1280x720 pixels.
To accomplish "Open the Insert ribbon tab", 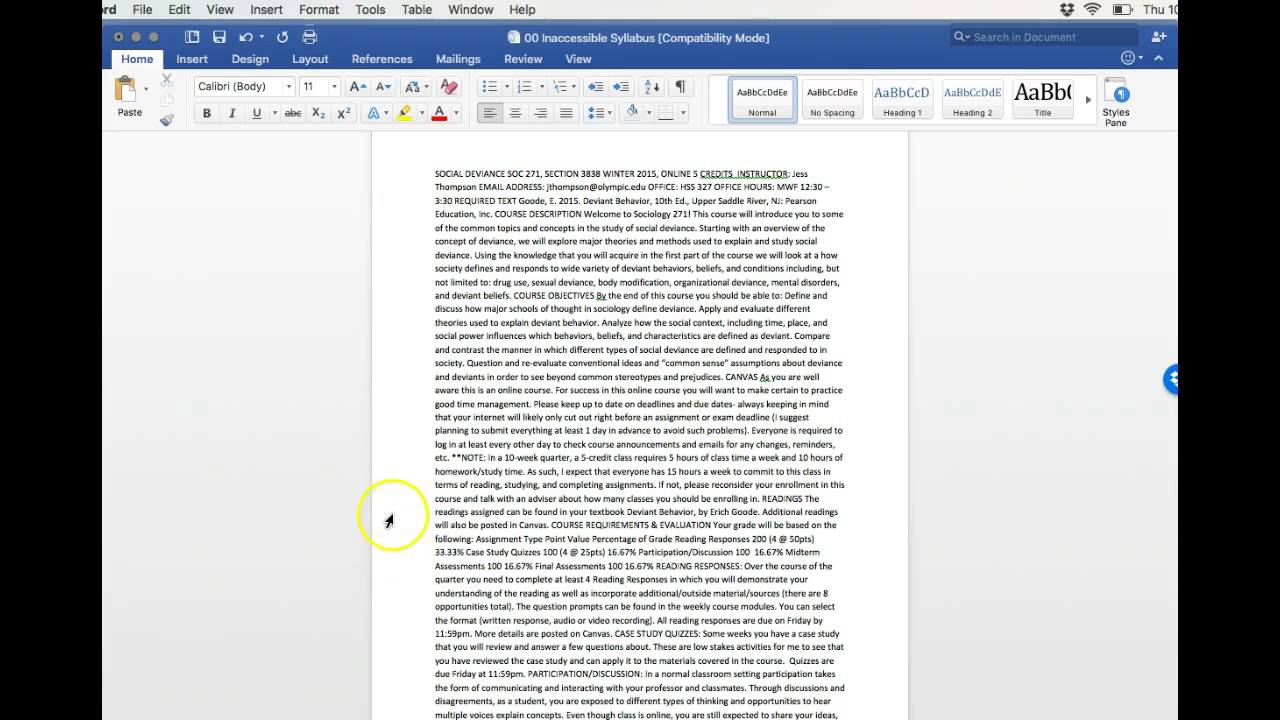I will tap(192, 59).
